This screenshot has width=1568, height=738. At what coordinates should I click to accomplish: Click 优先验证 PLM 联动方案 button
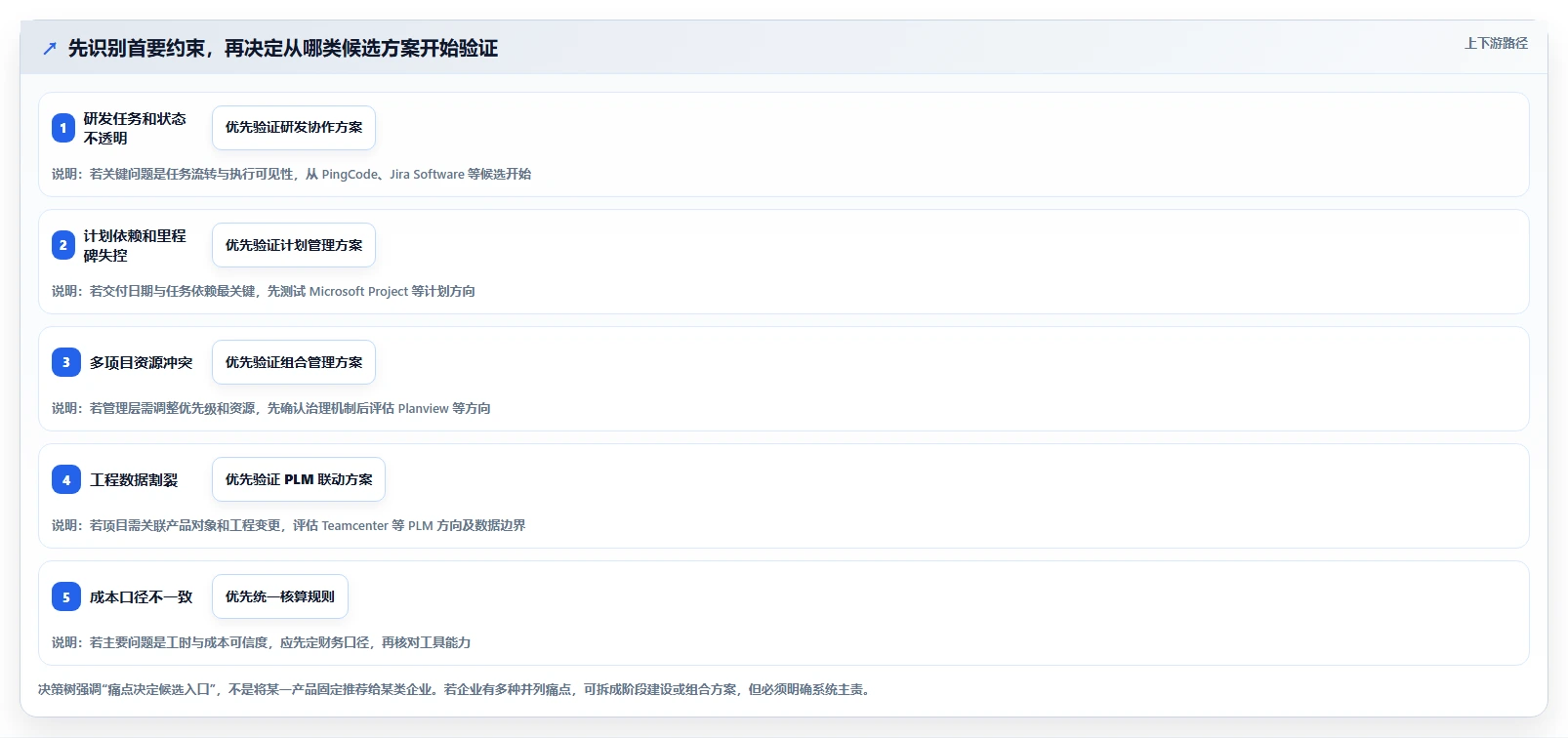point(299,479)
